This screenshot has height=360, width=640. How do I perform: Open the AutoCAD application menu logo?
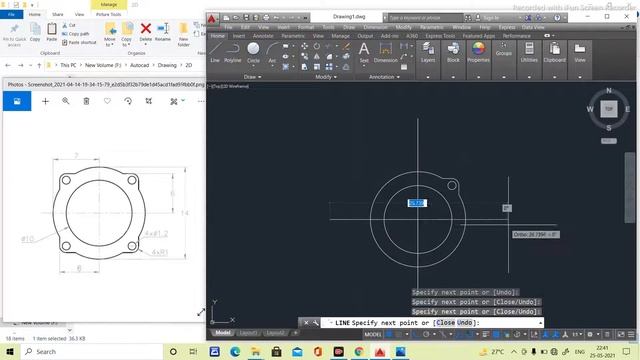click(x=212, y=18)
